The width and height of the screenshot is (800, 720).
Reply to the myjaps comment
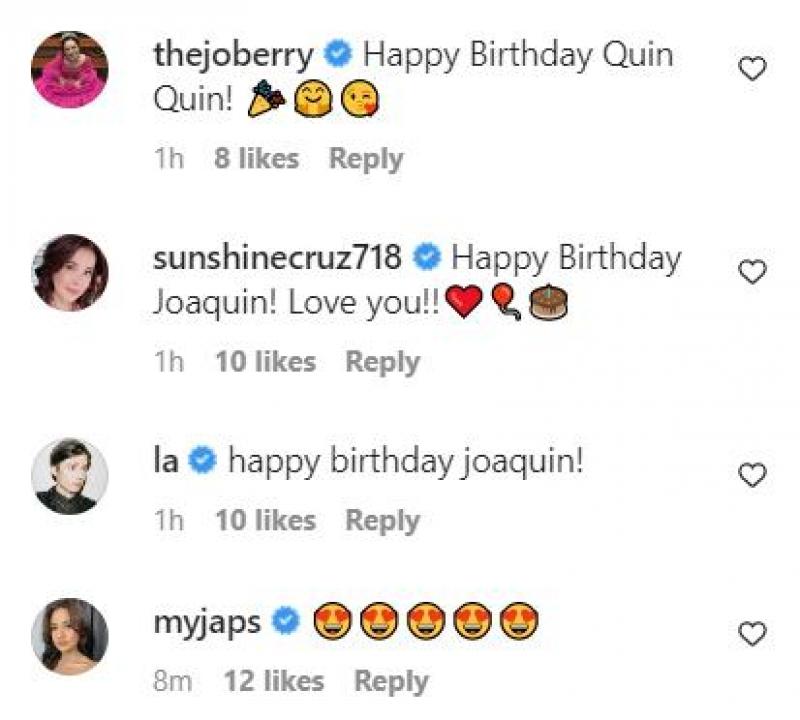pyautogui.click(x=391, y=682)
